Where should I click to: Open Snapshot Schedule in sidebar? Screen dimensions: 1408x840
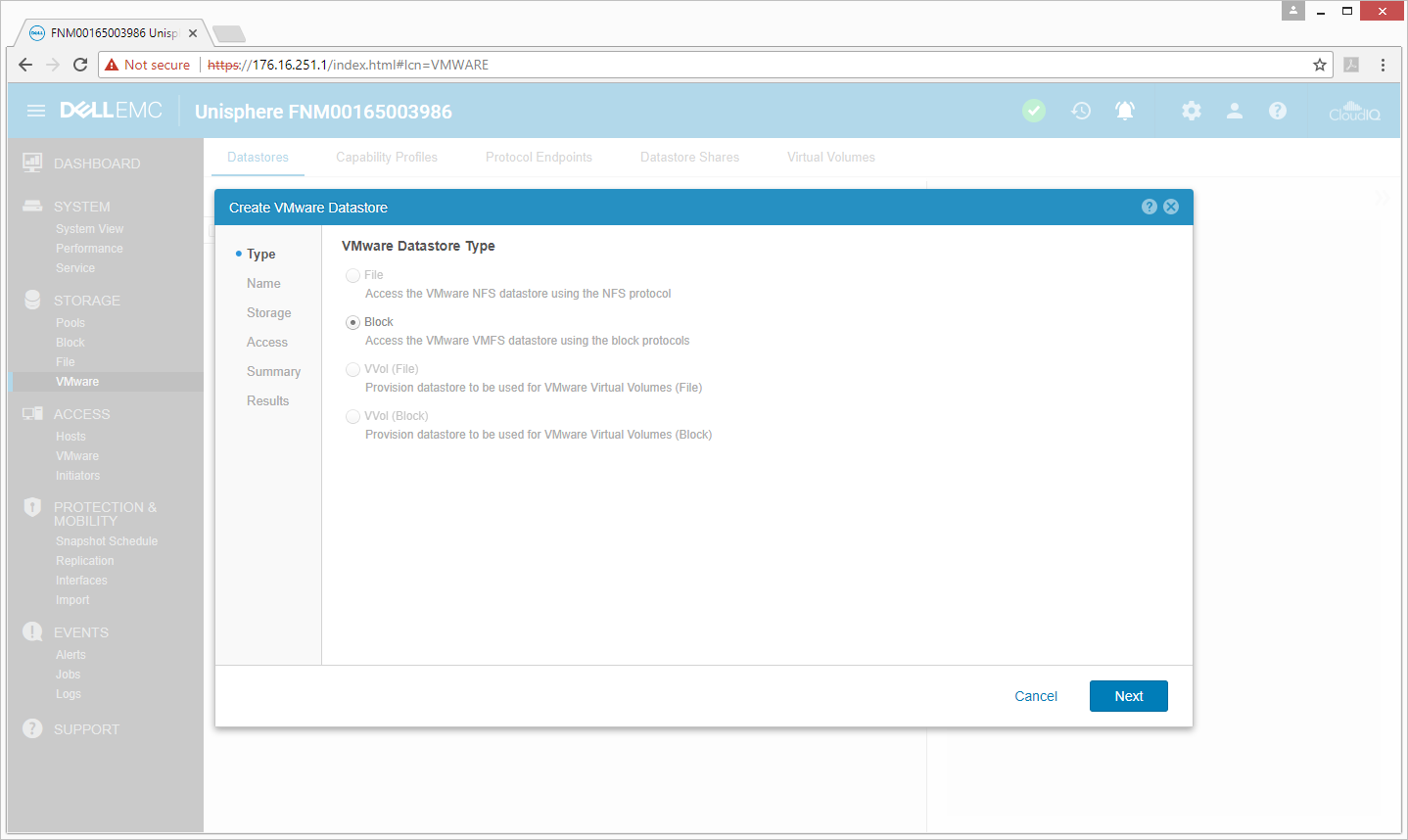pos(107,541)
